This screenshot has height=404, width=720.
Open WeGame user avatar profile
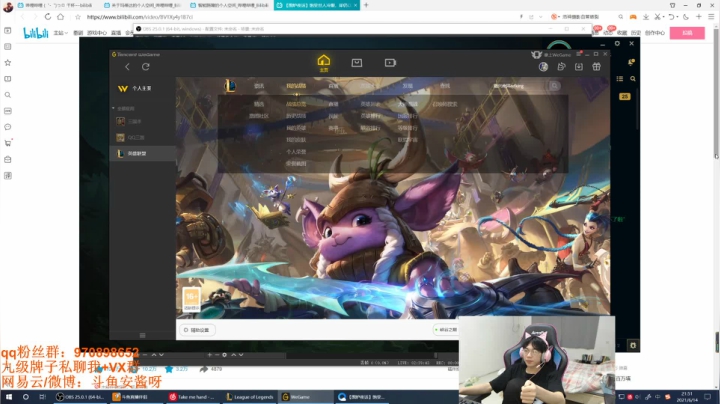click(543, 67)
